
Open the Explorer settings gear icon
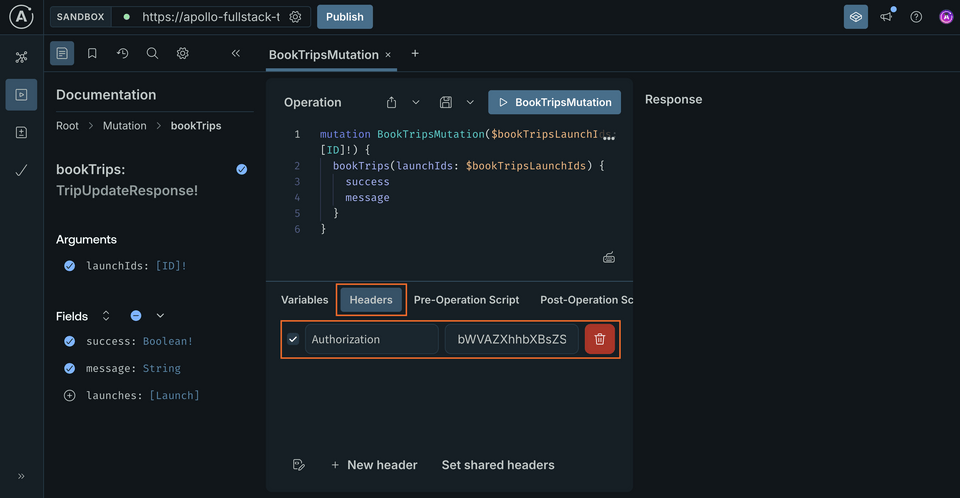coord(182,53)
